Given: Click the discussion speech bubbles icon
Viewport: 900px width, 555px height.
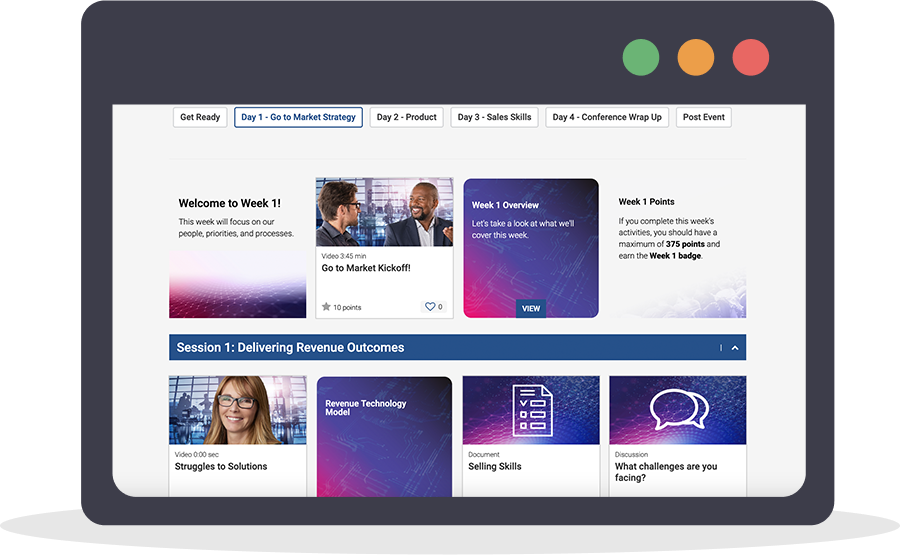Looking at the screenshot, I should click(x=677, y=410).
